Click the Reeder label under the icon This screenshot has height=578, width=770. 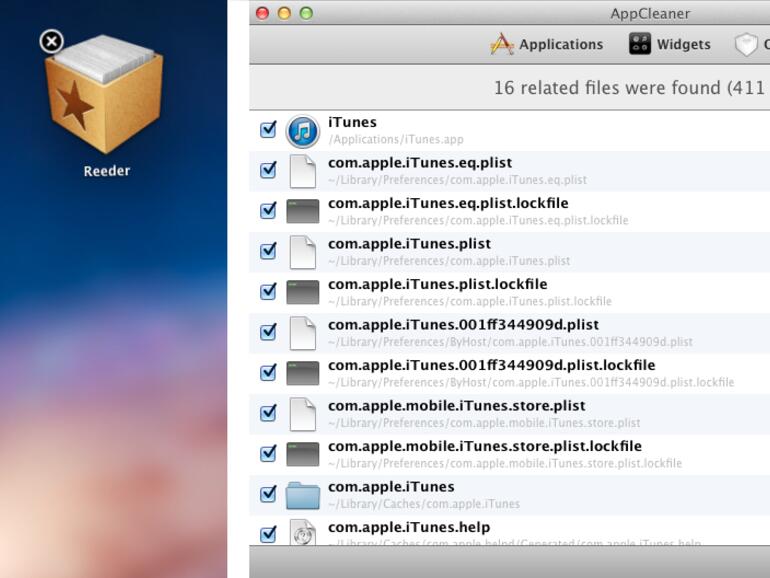[107, 171]
